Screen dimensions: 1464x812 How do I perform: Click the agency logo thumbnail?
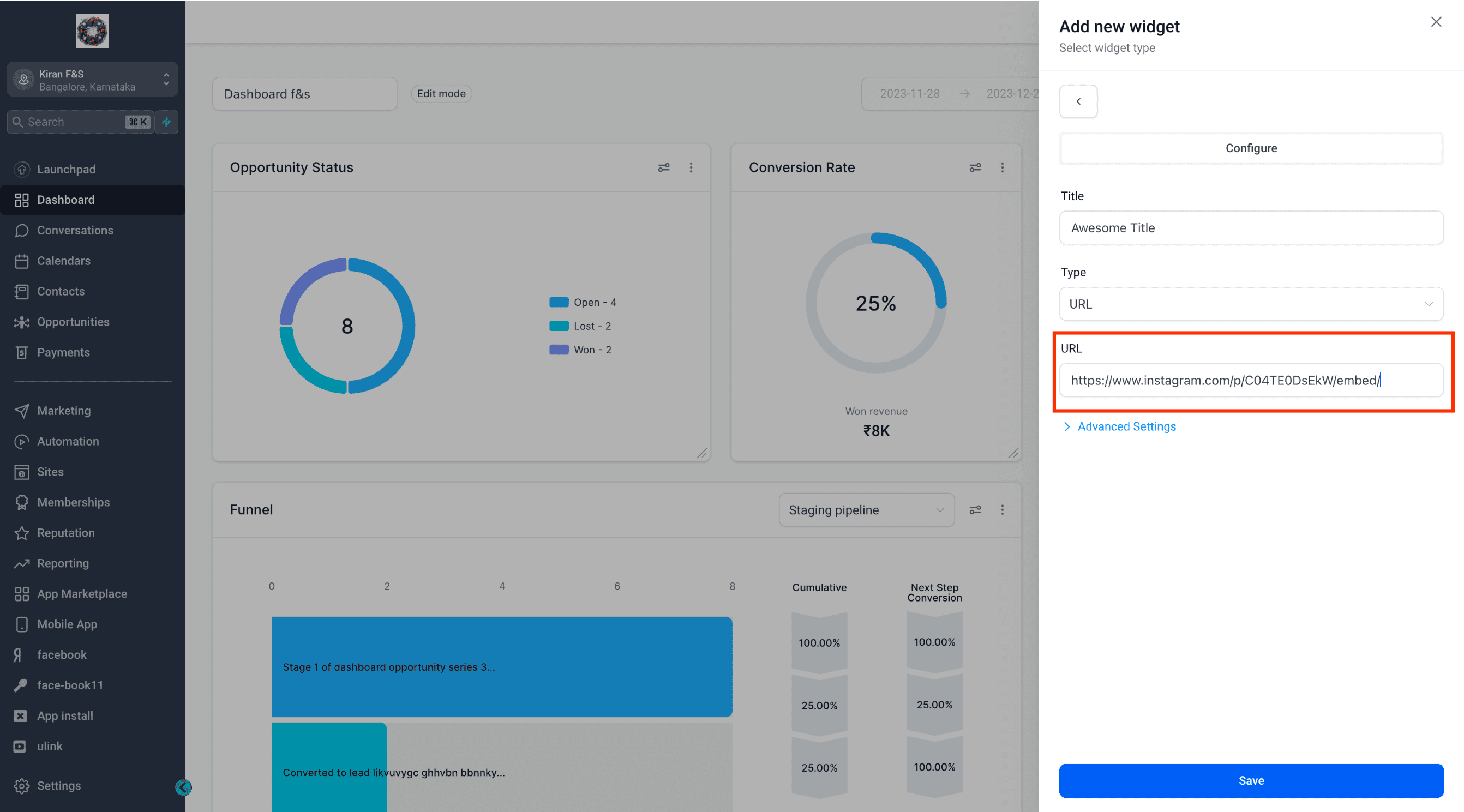click(93, 31)
